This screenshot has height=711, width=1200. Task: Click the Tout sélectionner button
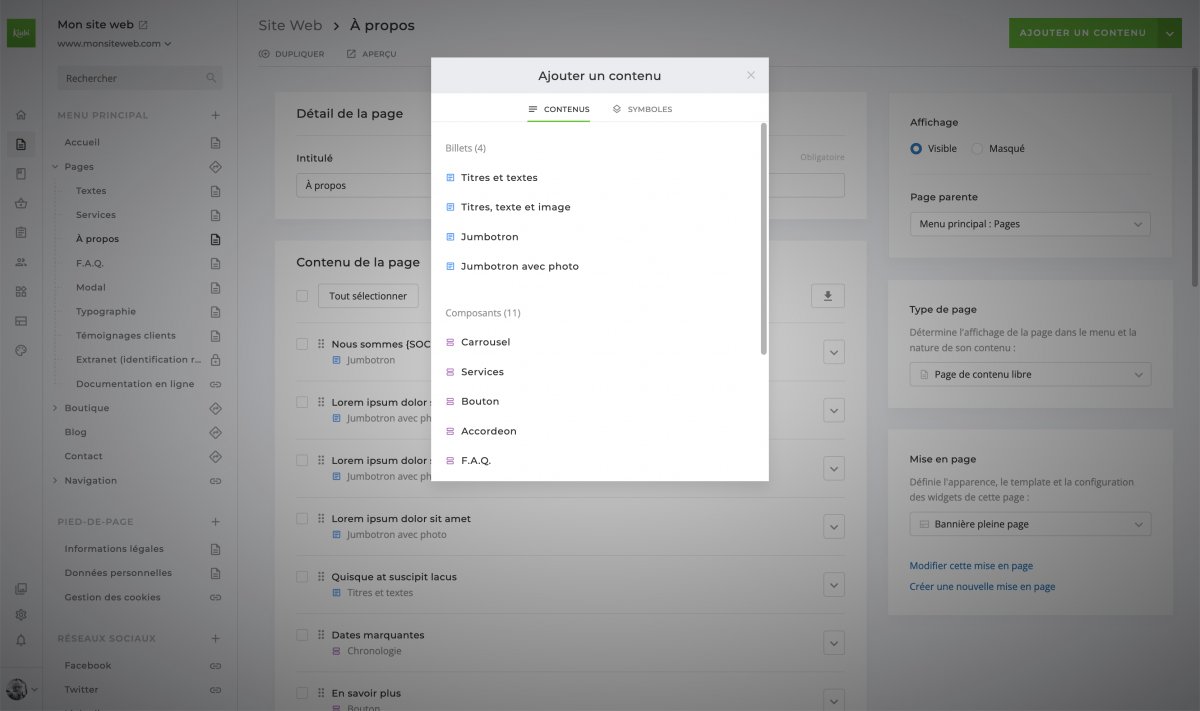tap(368, 296)
